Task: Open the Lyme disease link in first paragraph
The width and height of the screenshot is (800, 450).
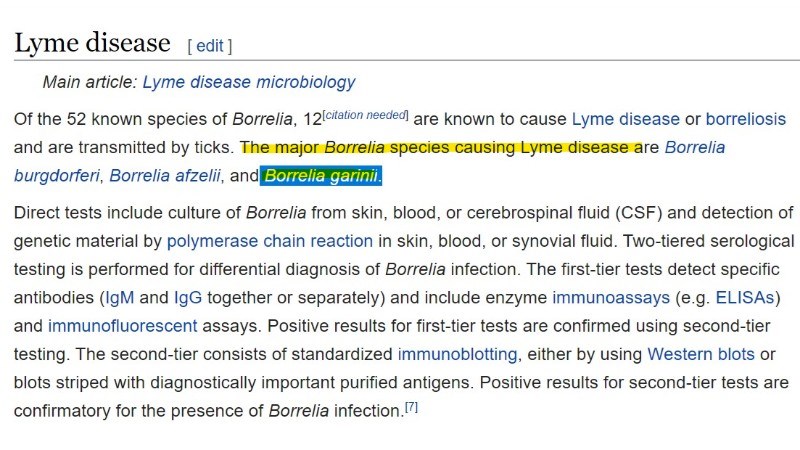Action: 626,119
